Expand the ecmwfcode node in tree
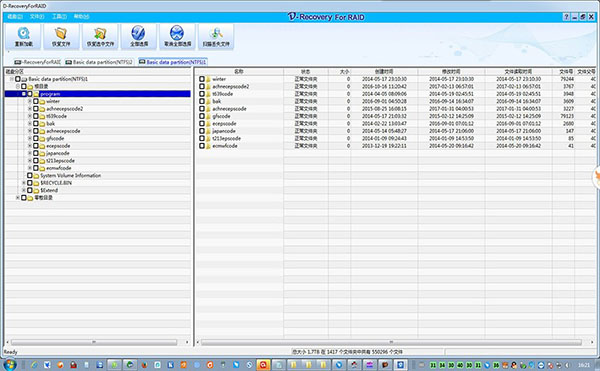 (x=30, y=168)
